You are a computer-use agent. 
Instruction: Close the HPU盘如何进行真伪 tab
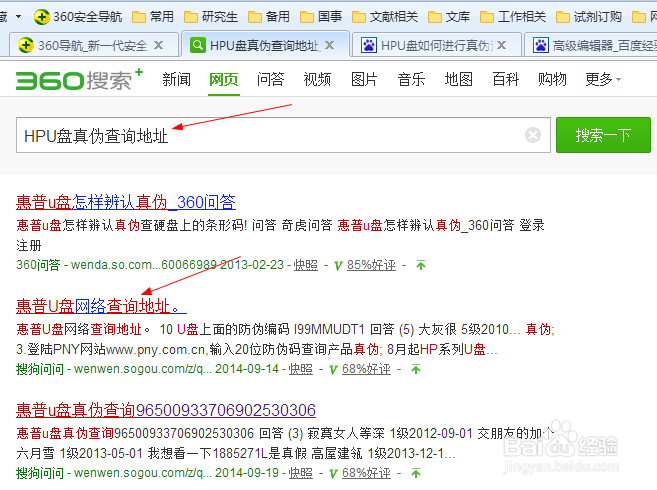502,45
